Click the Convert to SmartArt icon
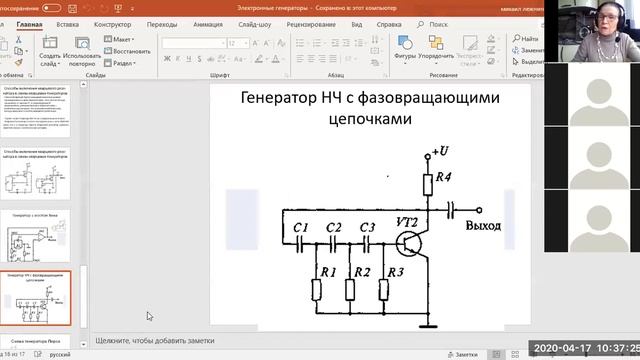640x360 pixels. click(375, 63)
